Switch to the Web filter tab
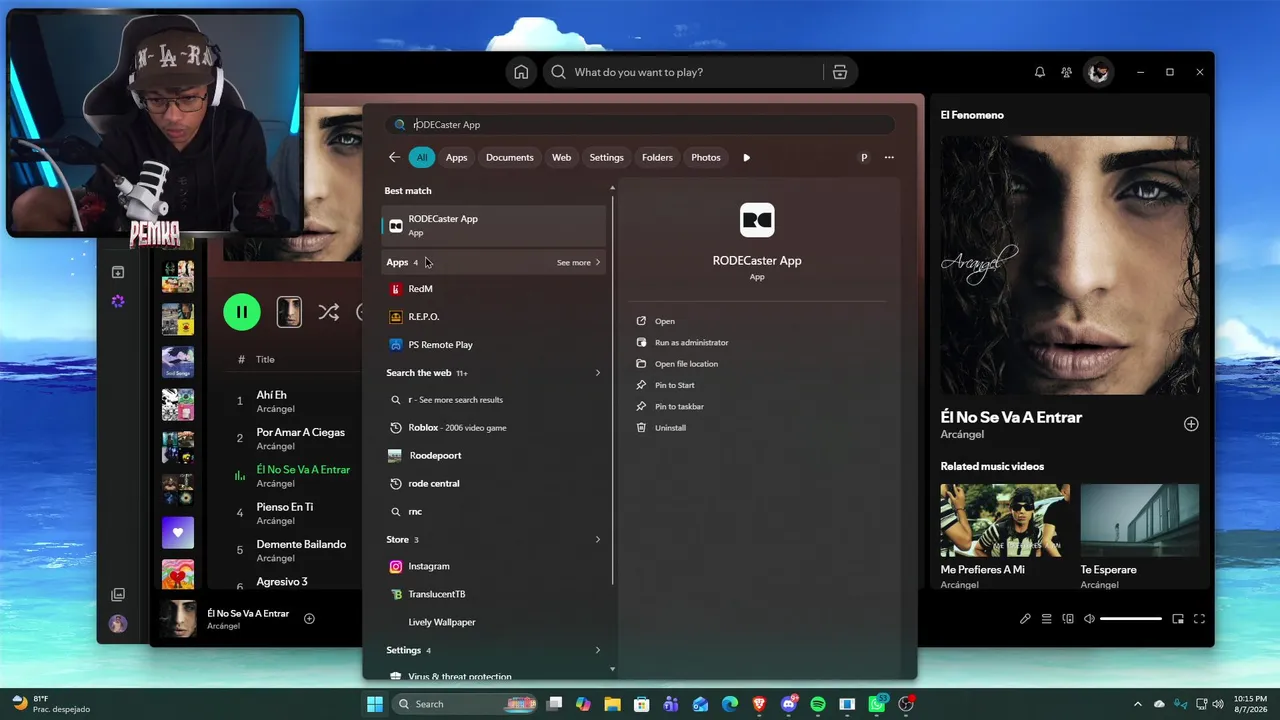Image resolution: width=1280 pixels, height=720 pixels. click(562, 157)
